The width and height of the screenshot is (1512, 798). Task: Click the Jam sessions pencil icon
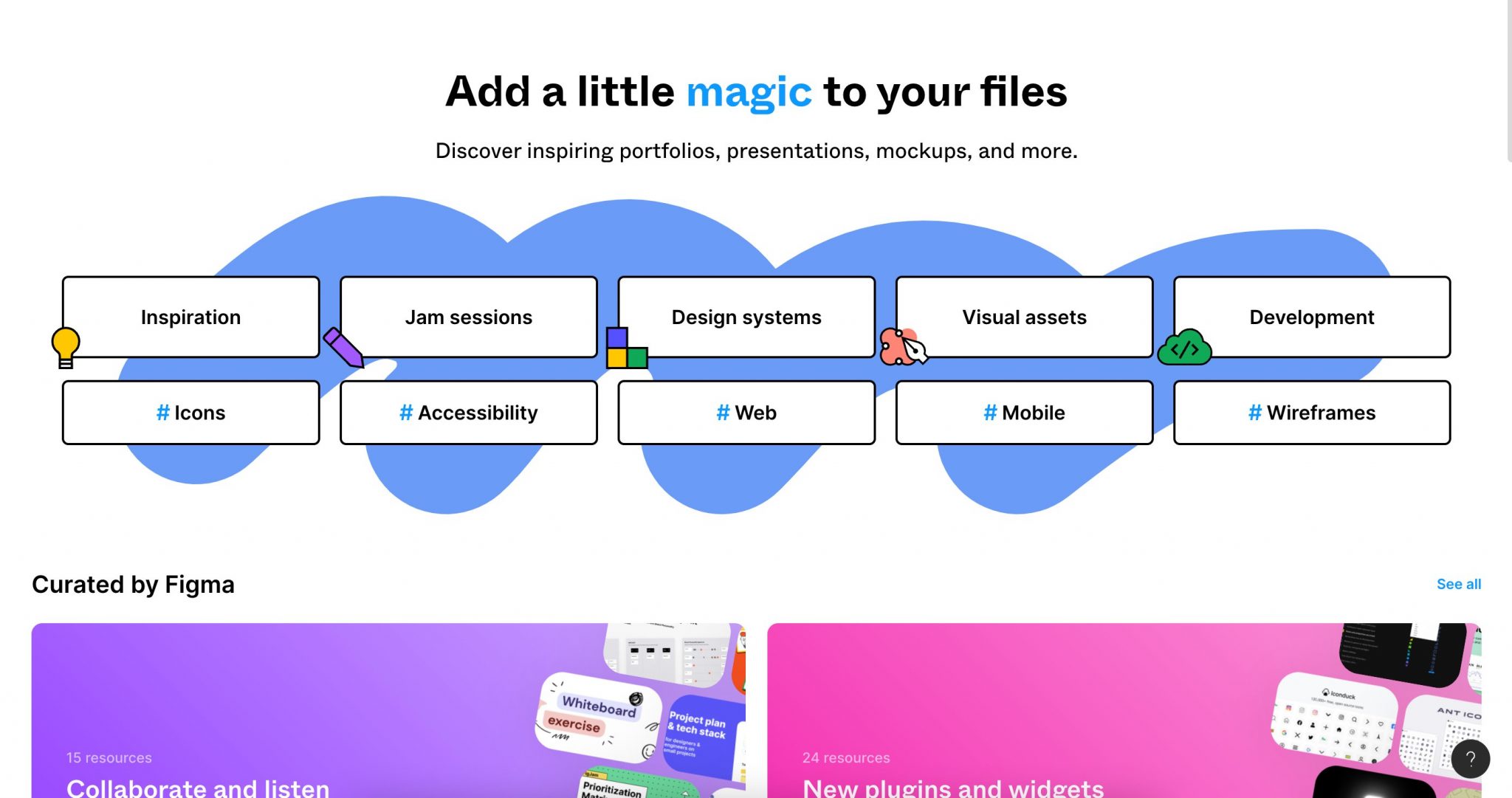click(347, 346)
